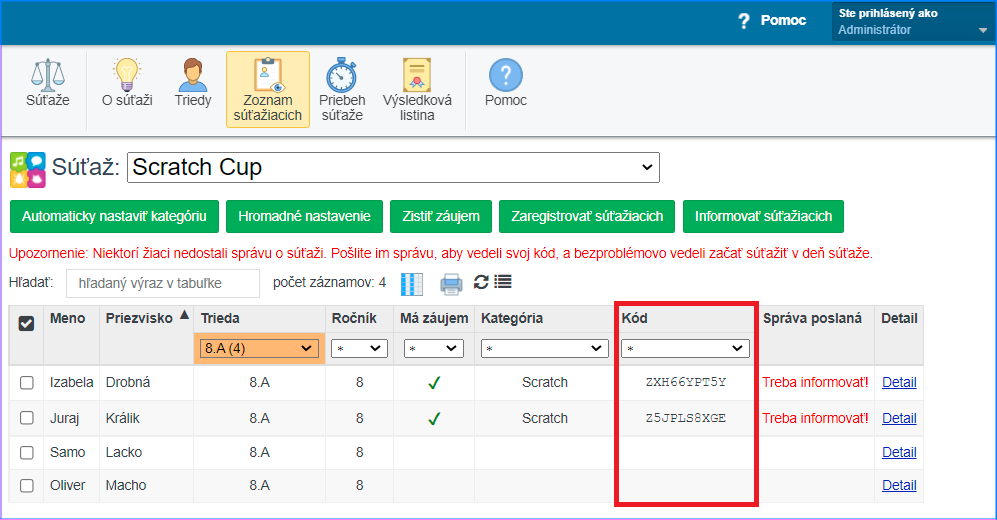The height and width of the screenshot is (520, 997).
Task: Click the surname Macho cell
Action: (126, 485)
